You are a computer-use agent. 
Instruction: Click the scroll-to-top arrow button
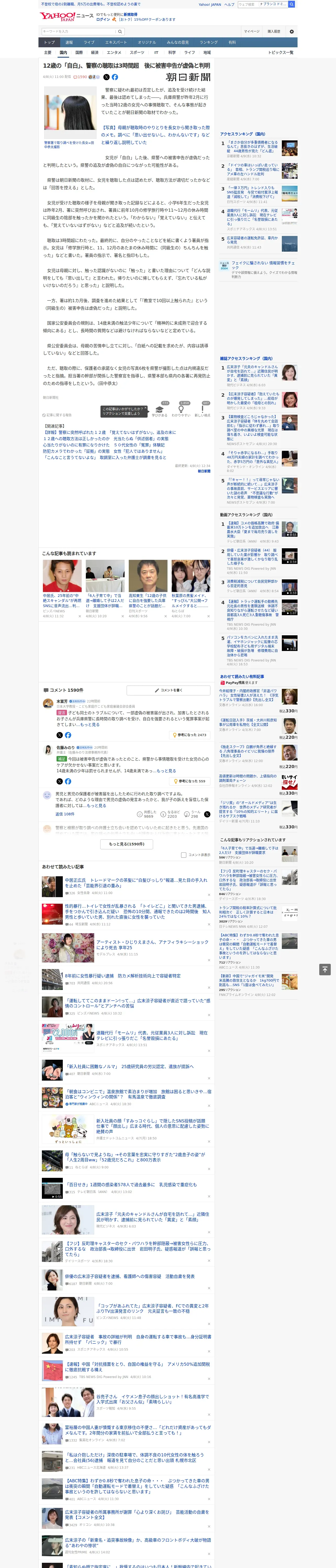click(324, 969)
